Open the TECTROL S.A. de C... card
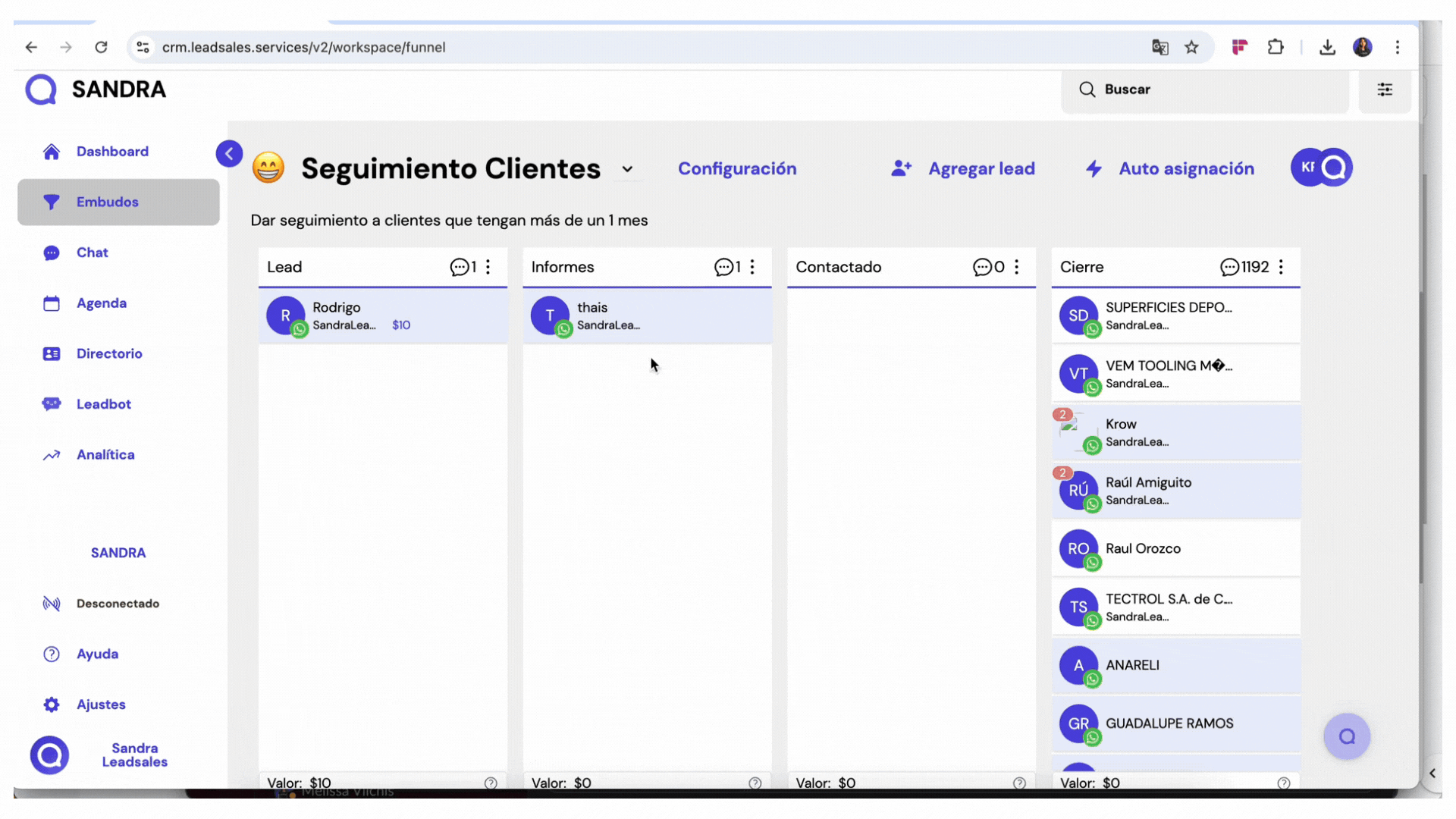The image size is (1456, 819). pos(1175,607)
